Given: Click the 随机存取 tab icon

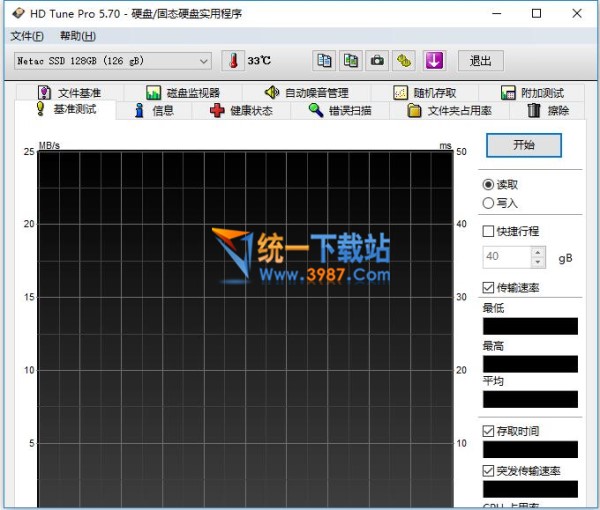Looking at the screenshot, I should click(x=400, y=93).
